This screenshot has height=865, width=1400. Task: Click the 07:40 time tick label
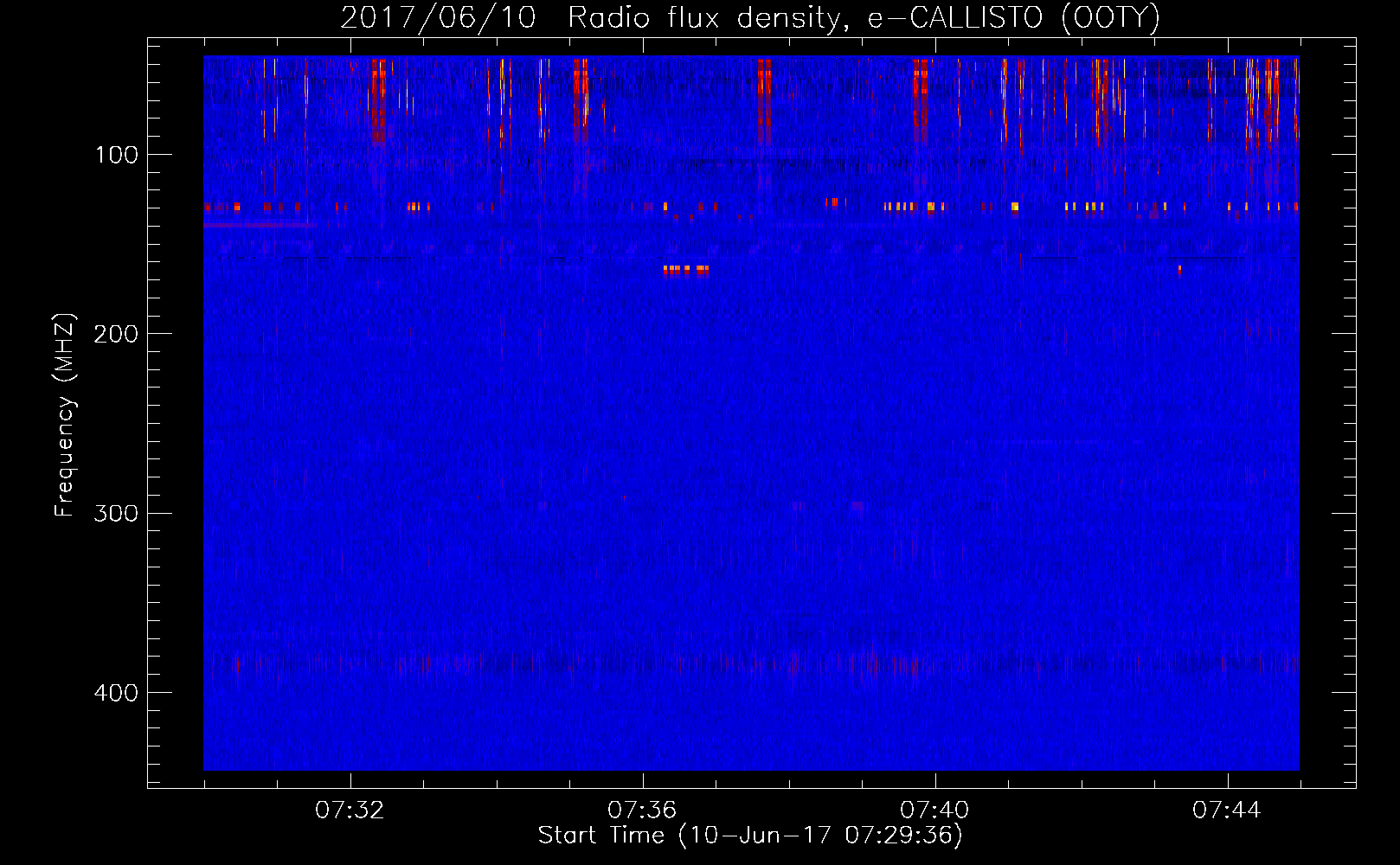pyautogui.click(x=934, y=811)
